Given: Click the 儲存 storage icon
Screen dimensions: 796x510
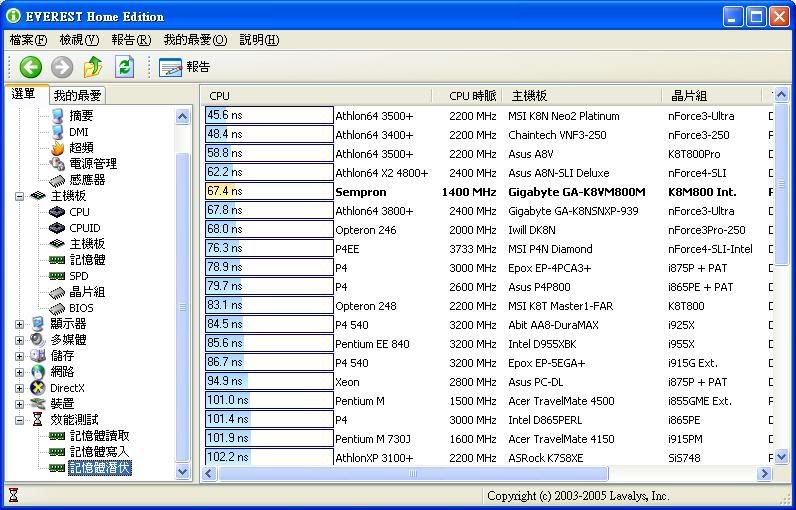Looking at the screenshot, I should 38,356.
